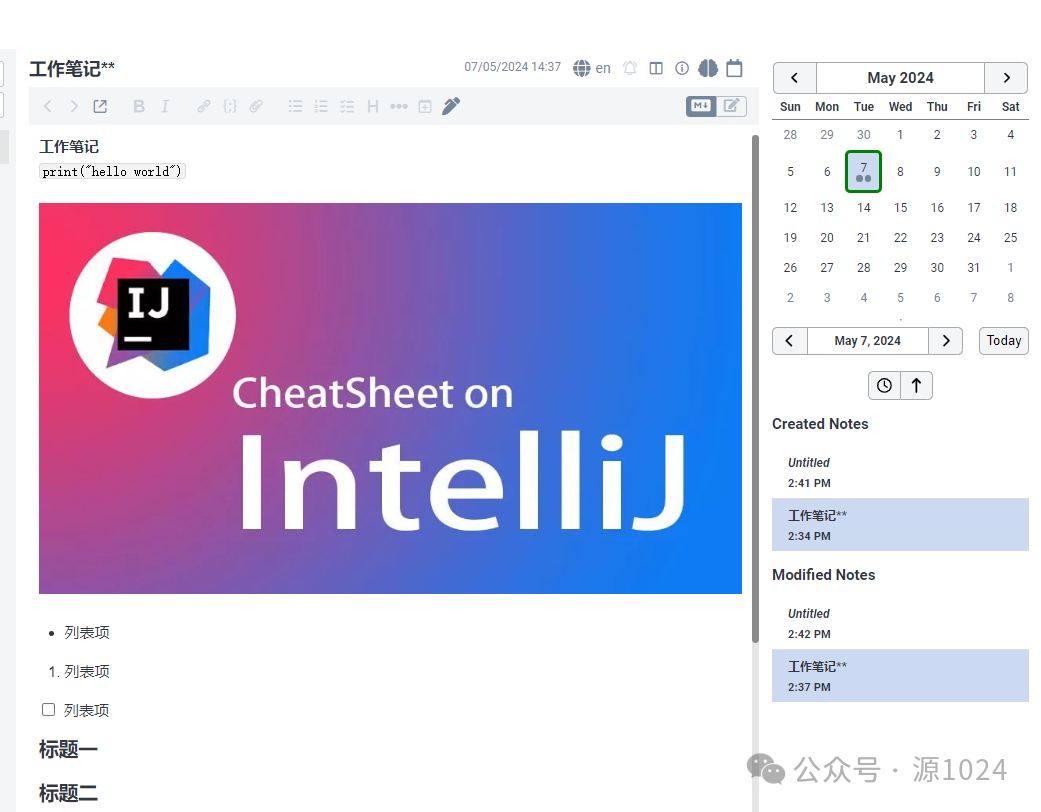
Task: Insert code block with the braces icon
Action: tap(230, 106)
